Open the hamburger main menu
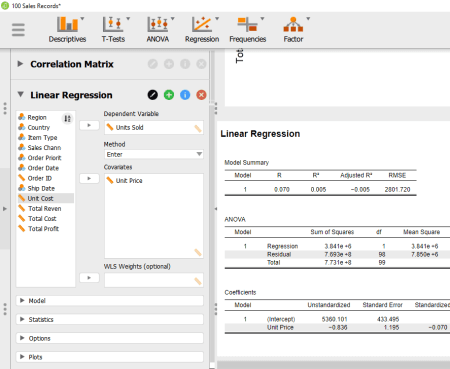 [x=18, y=30]
